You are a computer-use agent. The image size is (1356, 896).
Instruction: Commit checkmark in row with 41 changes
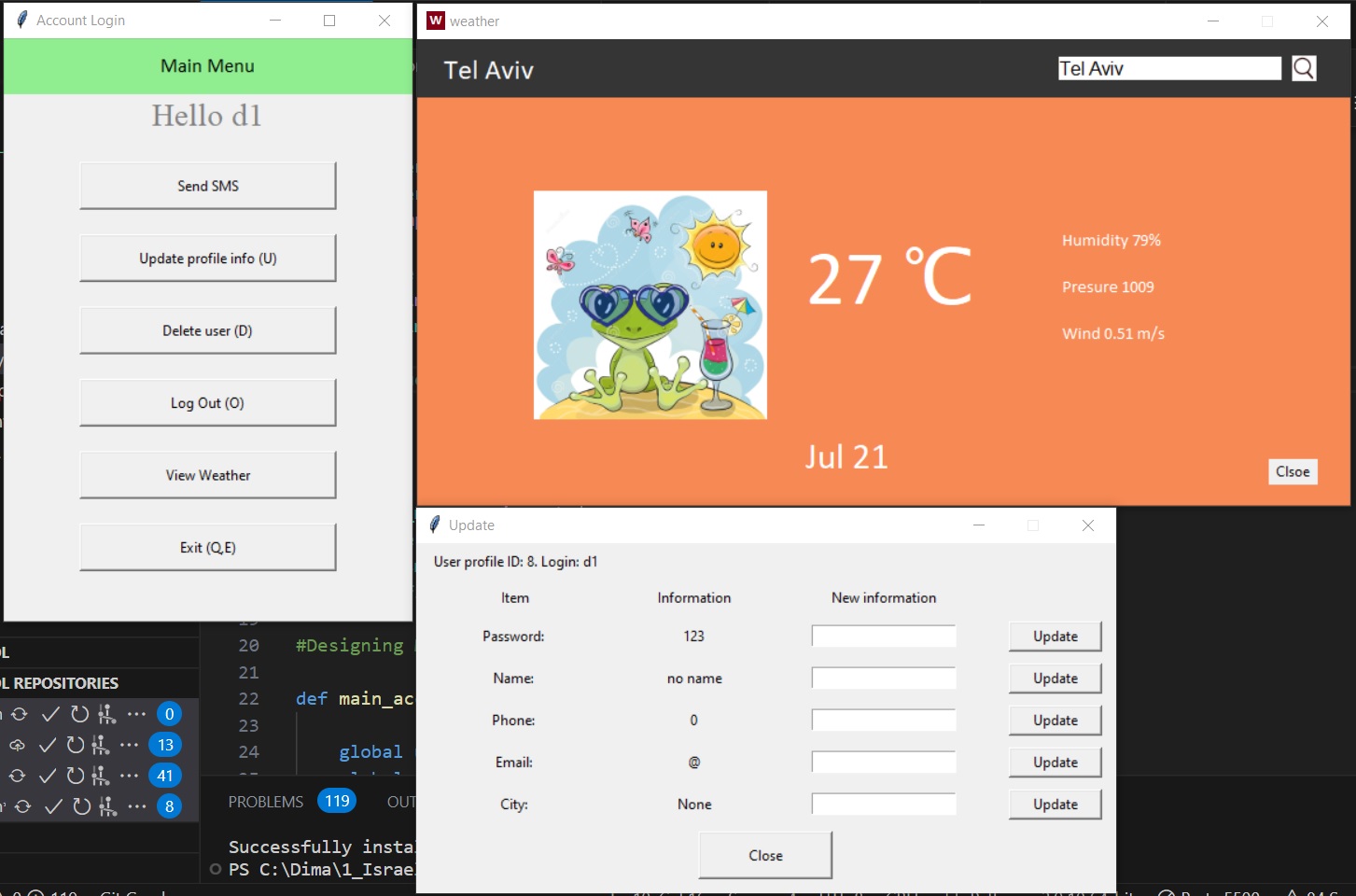48,776
